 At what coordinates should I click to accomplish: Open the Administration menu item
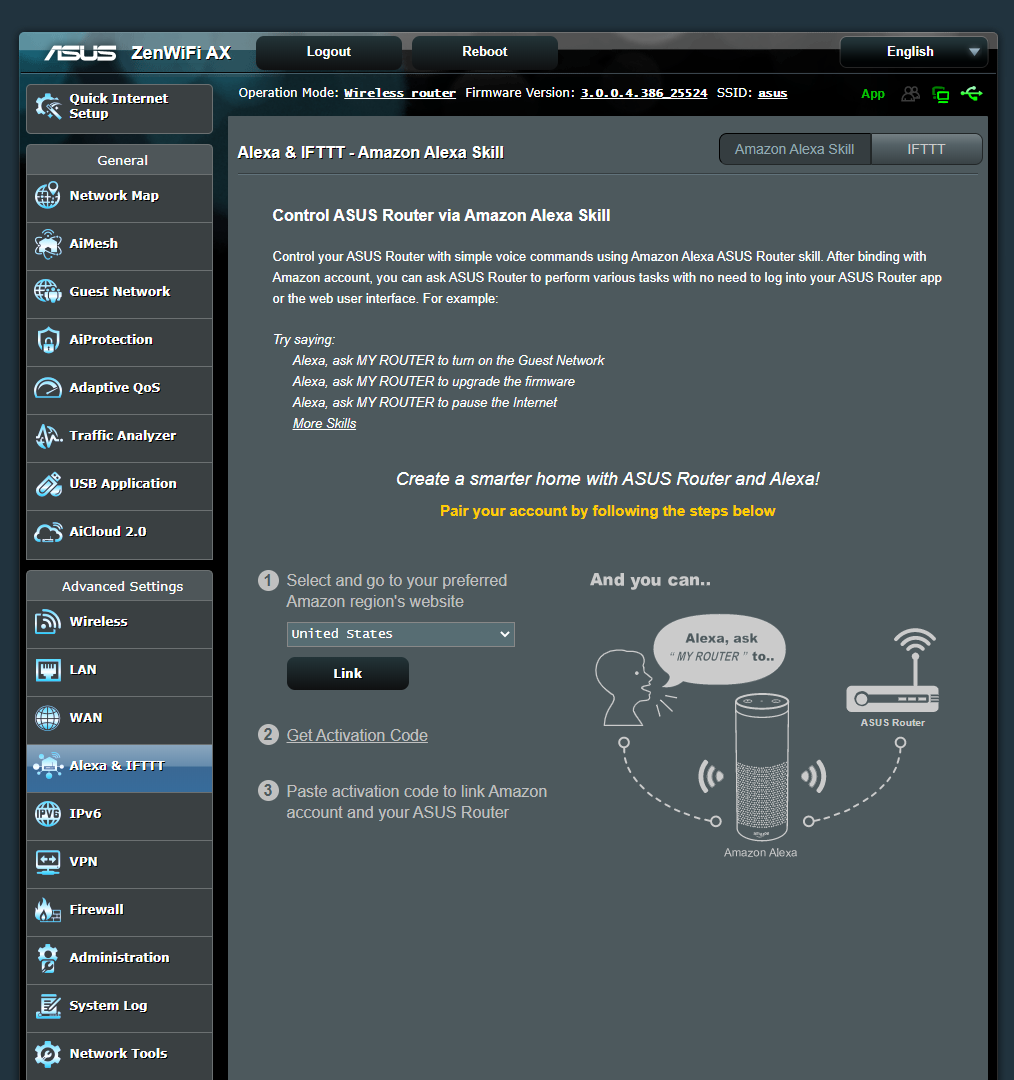coord(119,961)
